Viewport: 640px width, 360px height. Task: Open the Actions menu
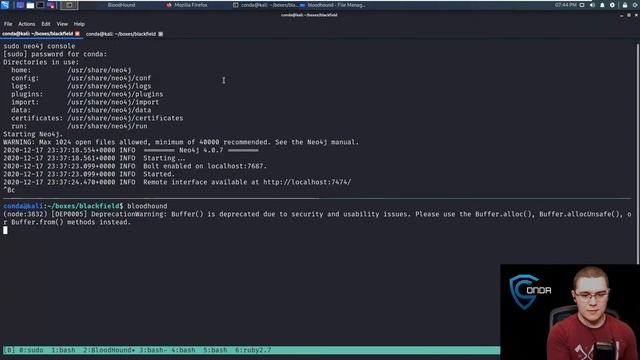pyautogui.click(x=27, y=24)
